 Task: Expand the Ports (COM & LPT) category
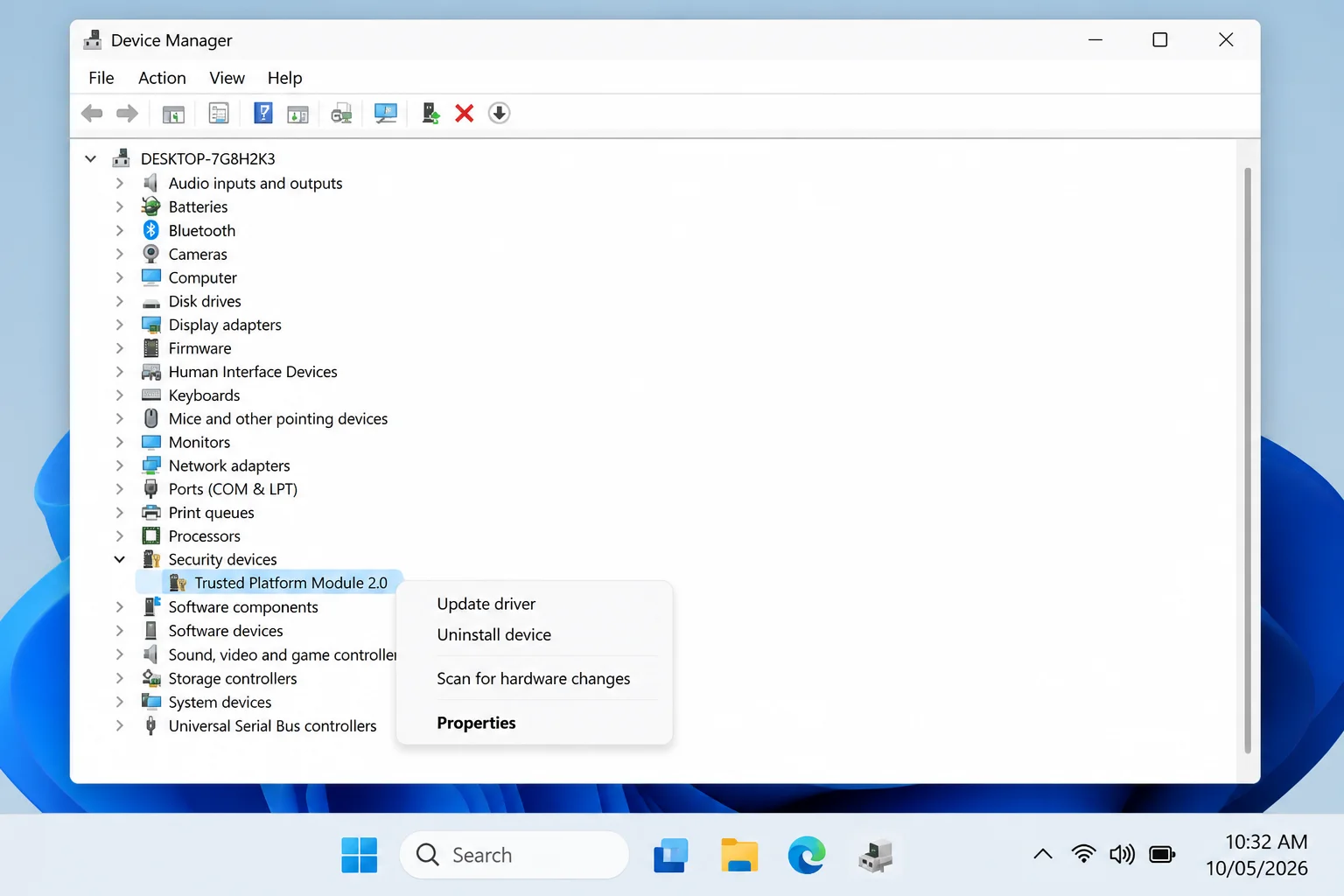click(120, 489)
